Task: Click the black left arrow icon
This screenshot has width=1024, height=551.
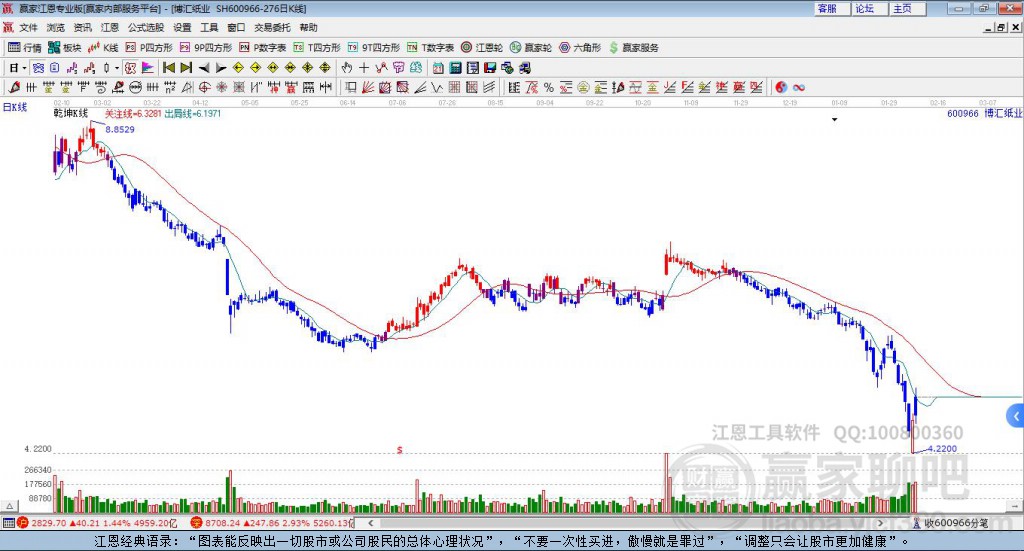Action: pos(204,68)
